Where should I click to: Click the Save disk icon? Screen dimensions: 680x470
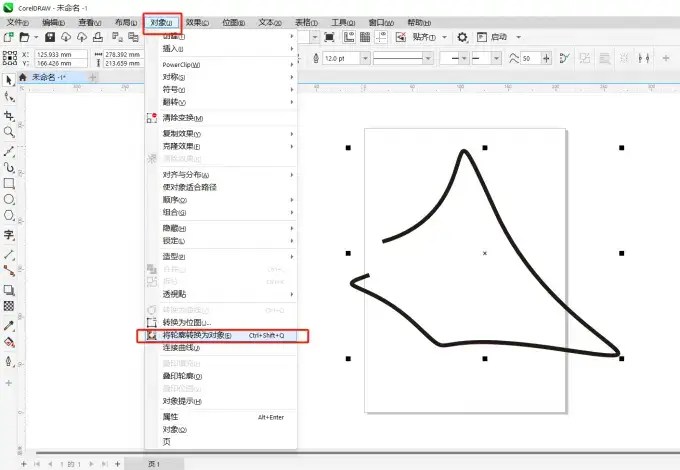tap(50, 37)
